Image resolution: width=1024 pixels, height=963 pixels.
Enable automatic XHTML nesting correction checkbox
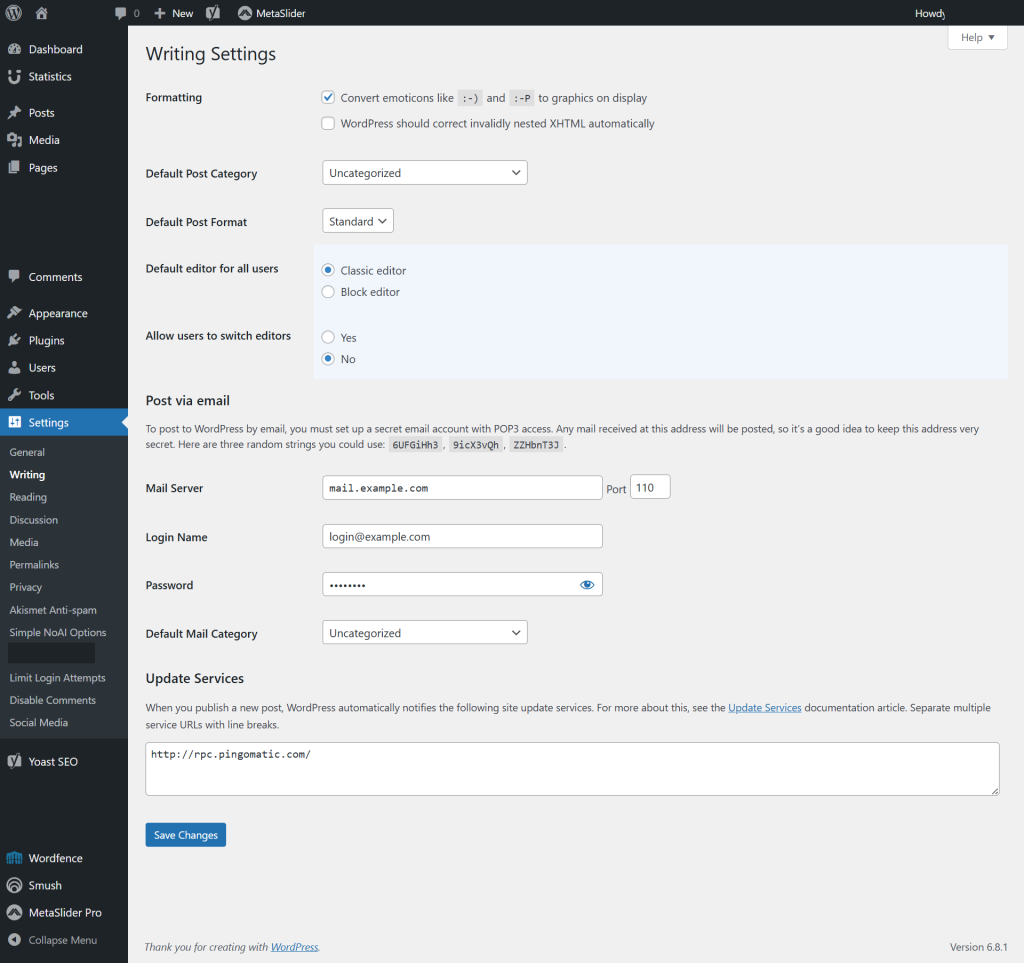tap(328, 124)
